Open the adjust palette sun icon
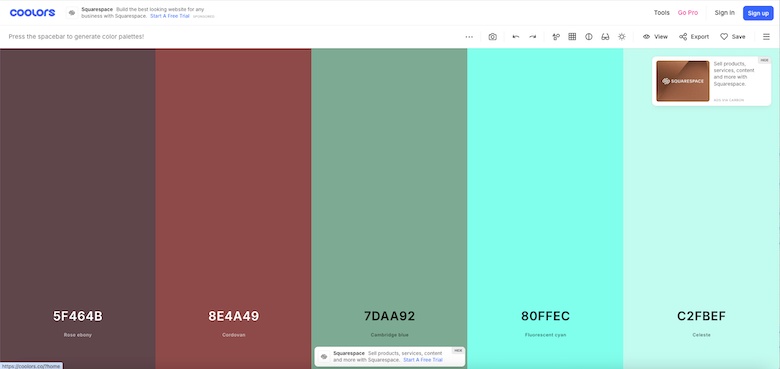Viewport: 780px width, 369px height. click(x=621, y=37)
